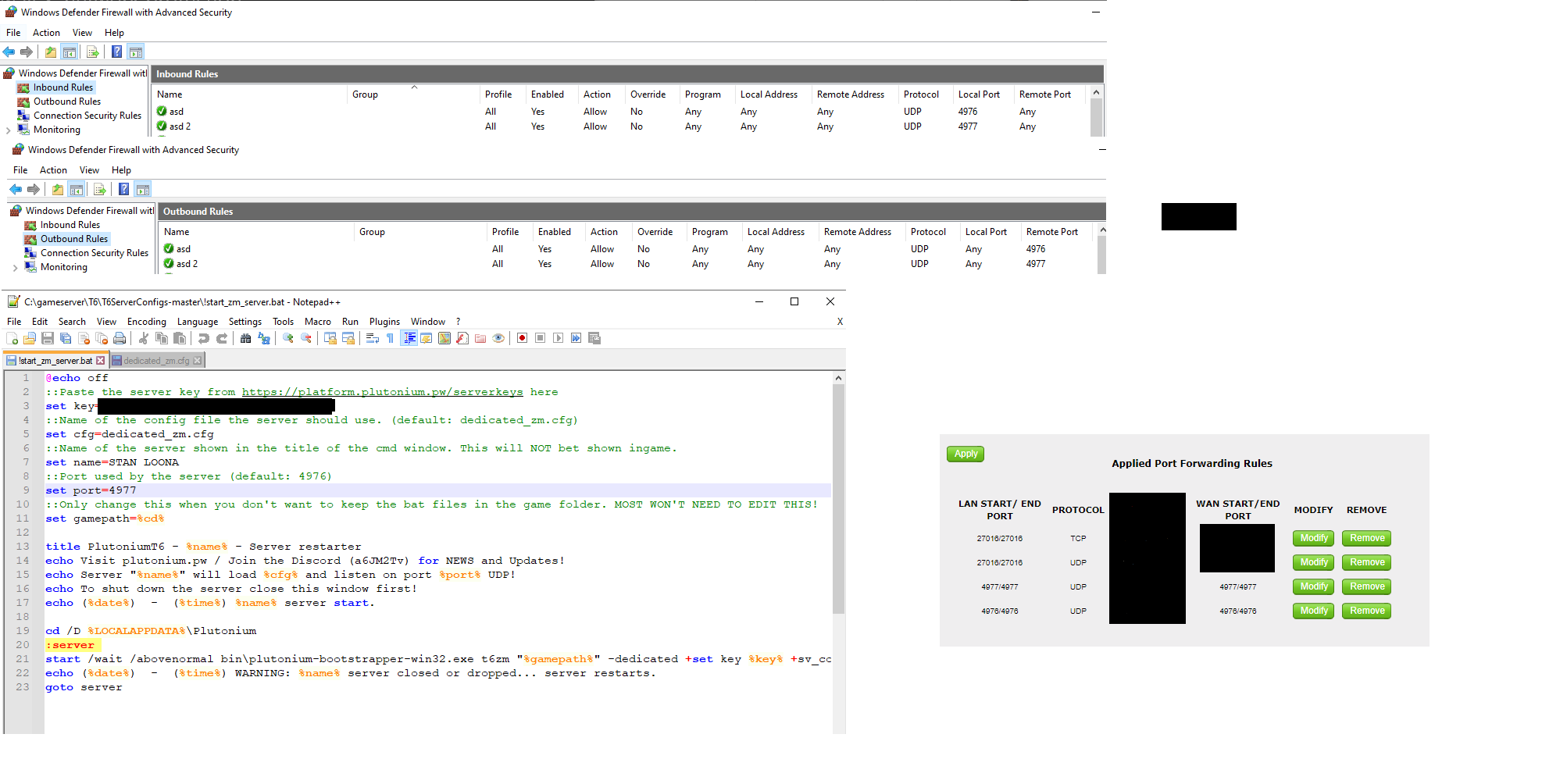Viewport: 1542px width, 784px height.
Task: Click Modify for 27016 TCP rule
Action: (x=1313, y=538)
